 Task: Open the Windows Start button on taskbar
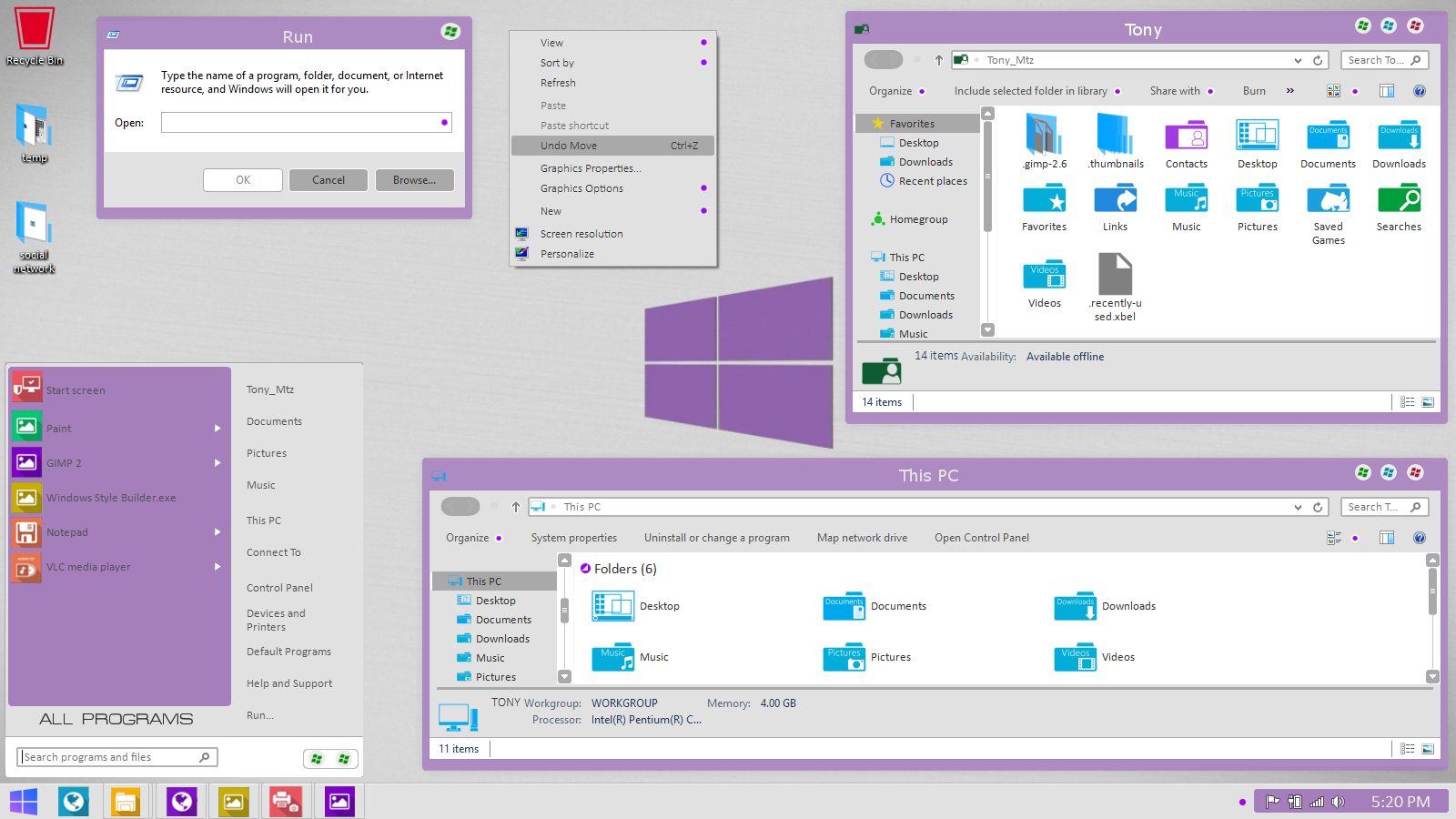coord(24,802)
